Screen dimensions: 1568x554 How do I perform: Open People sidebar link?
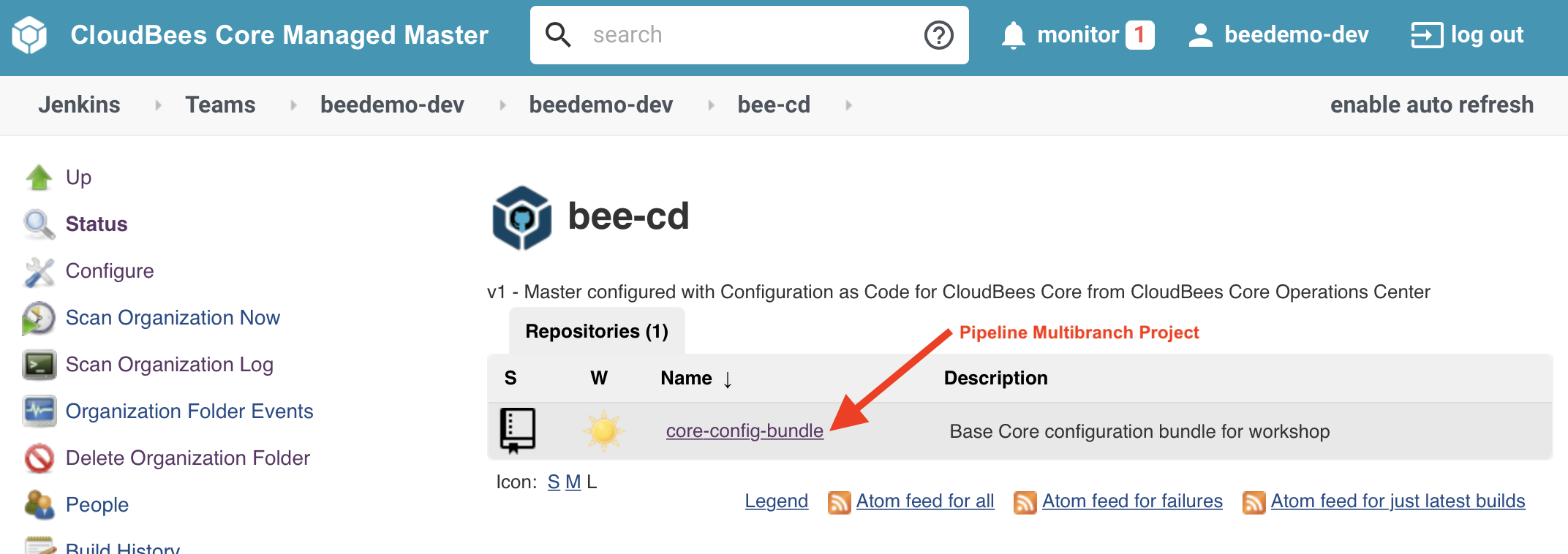(x=97, y=504)
